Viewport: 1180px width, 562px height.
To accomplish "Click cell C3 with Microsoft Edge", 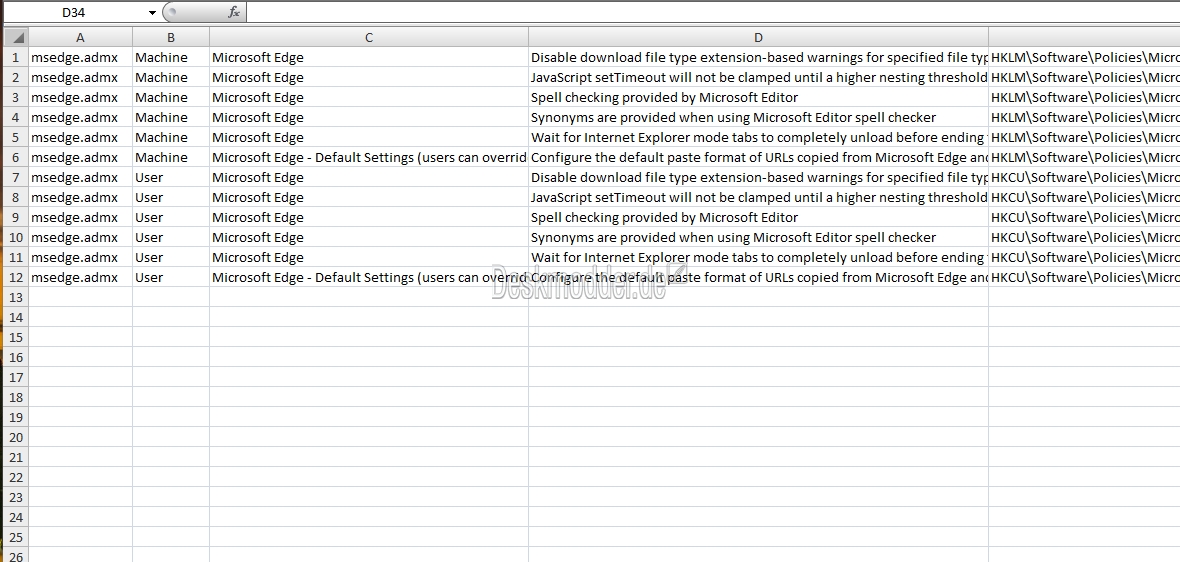I will (369, 97).
